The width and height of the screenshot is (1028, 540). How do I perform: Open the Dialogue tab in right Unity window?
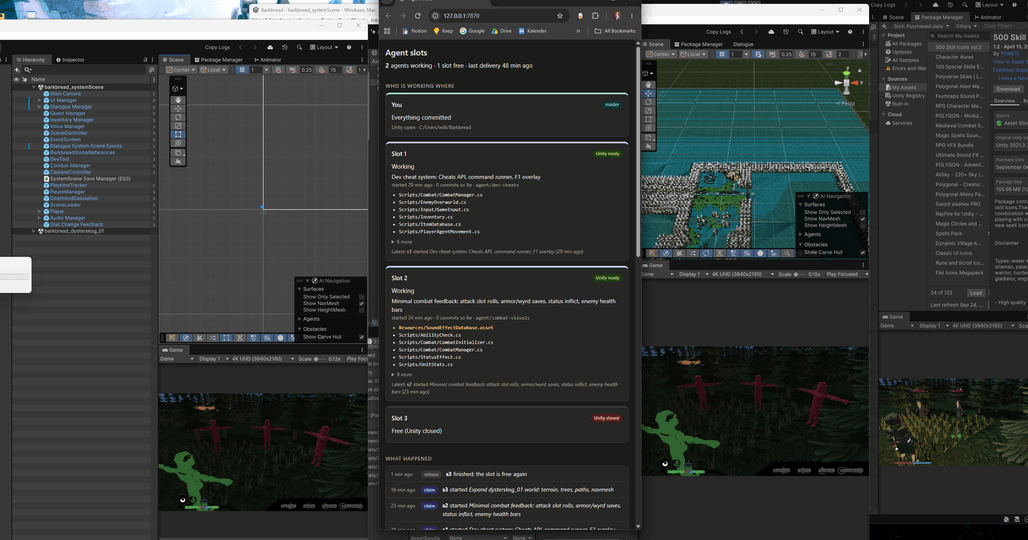pos(743,45)
